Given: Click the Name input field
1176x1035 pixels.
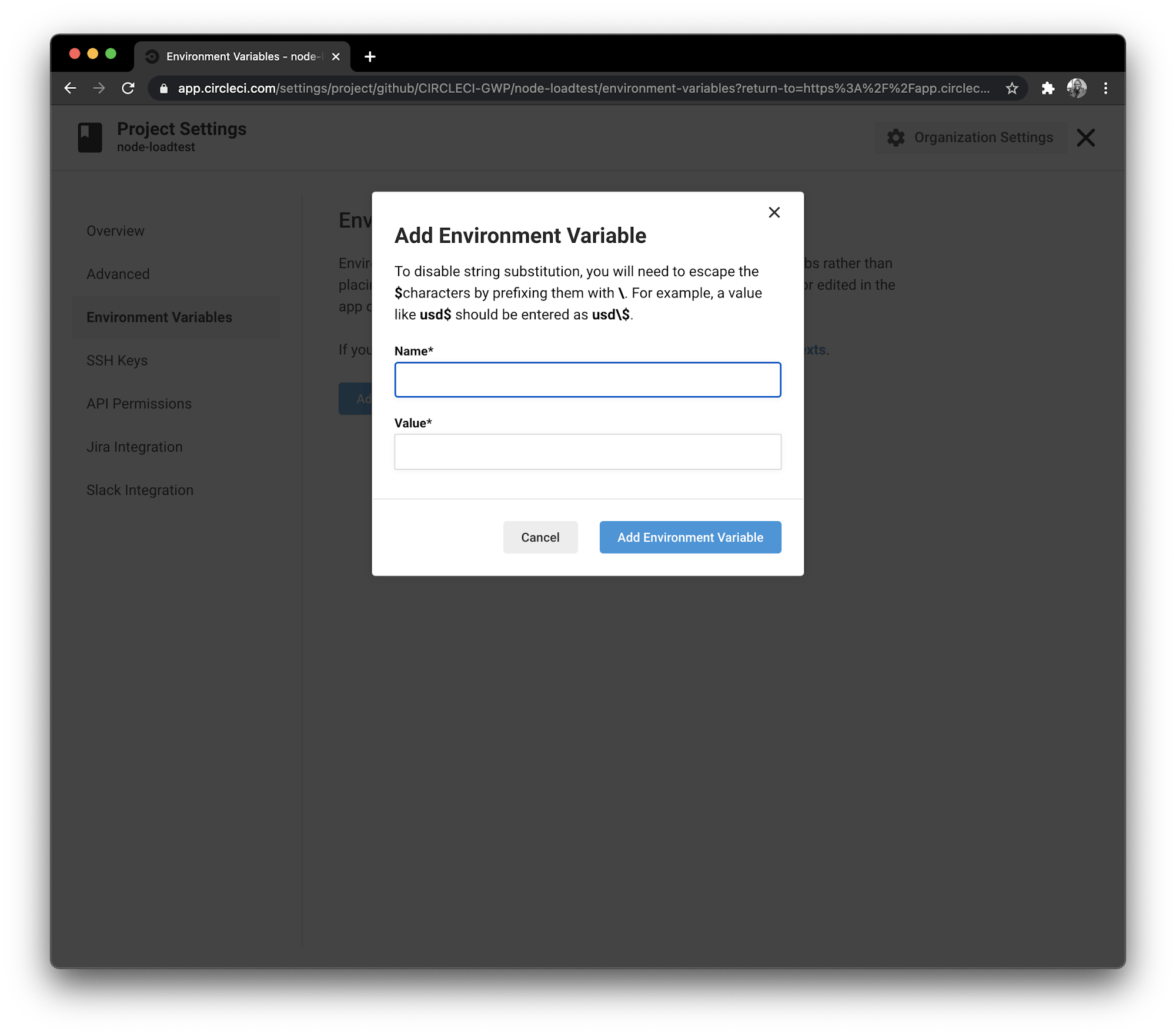Looking at the screenshot, I should (x=587, y=380).
